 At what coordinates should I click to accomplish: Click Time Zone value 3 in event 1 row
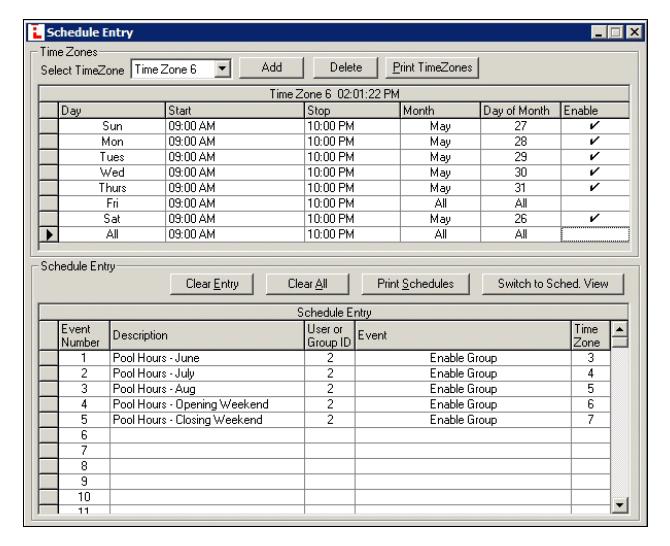(591, 358)
